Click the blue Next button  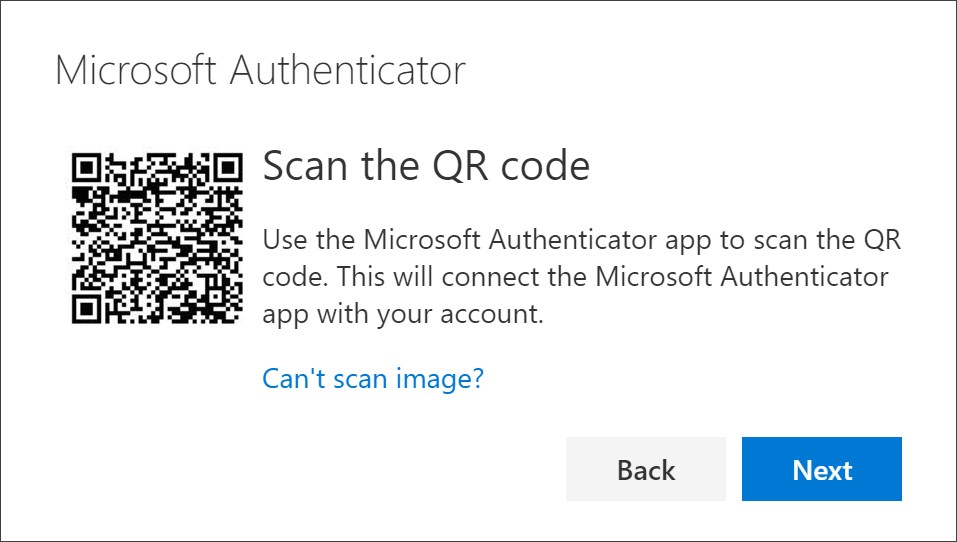coord(822,469)
